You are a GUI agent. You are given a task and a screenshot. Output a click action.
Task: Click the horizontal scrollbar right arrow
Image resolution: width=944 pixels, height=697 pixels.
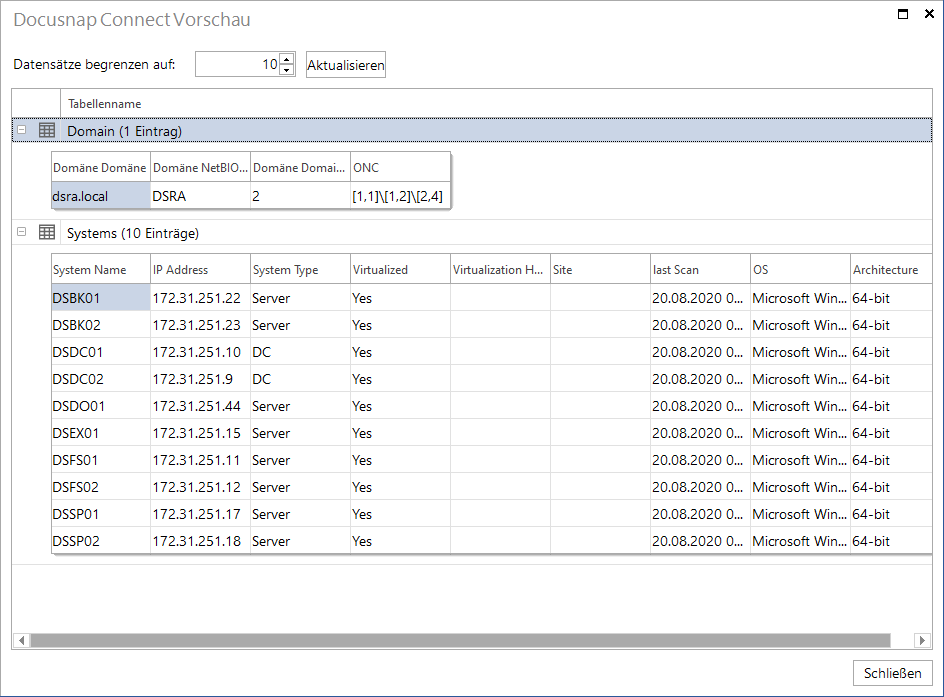[x=922, y=640]
